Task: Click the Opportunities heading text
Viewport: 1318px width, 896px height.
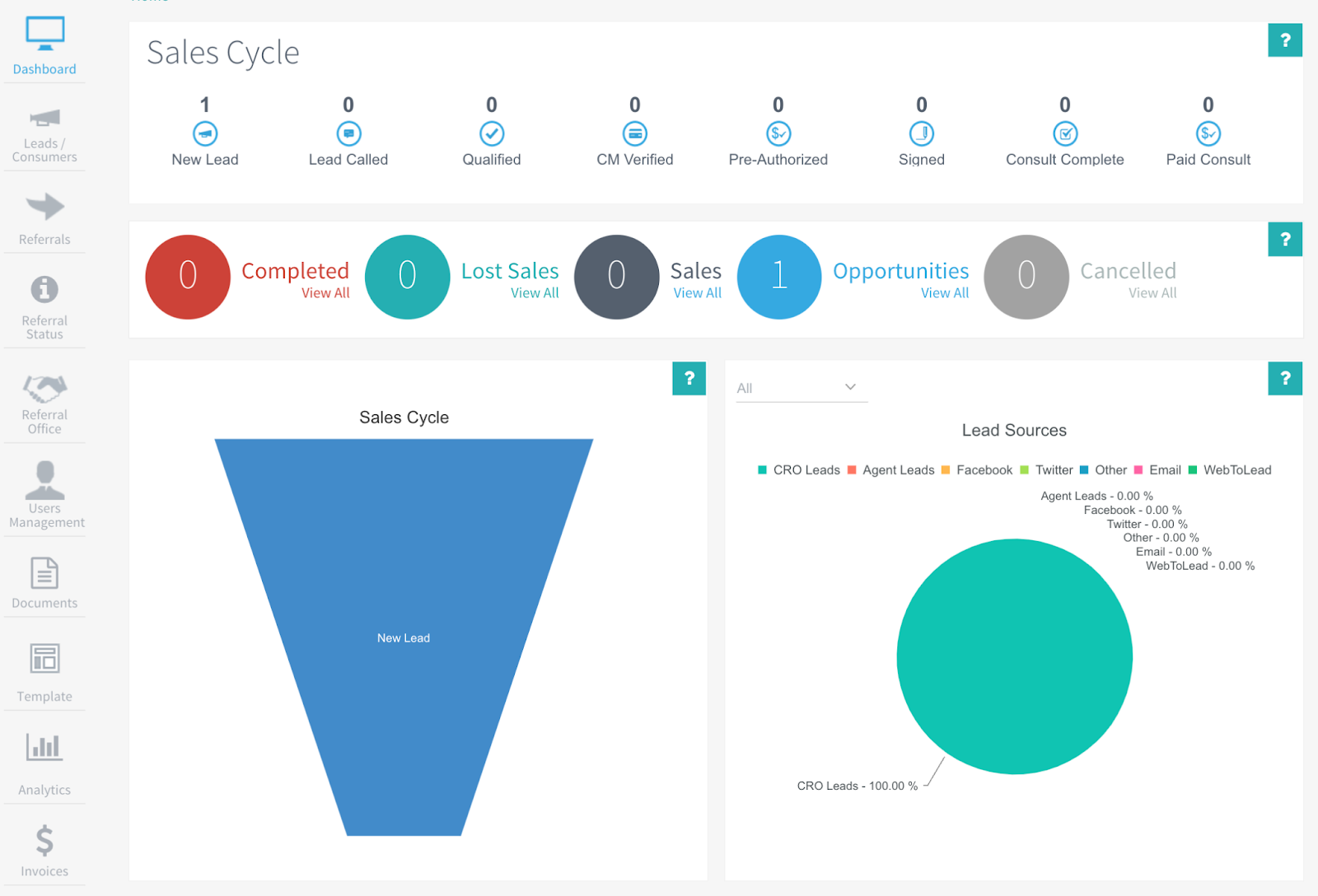Action: pos(901,271)
